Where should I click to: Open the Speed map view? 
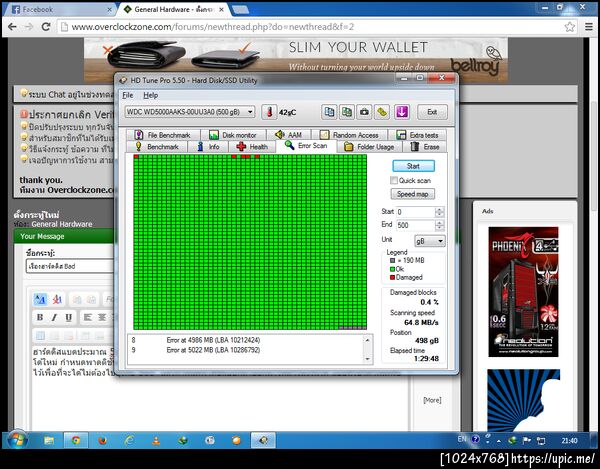412,194
